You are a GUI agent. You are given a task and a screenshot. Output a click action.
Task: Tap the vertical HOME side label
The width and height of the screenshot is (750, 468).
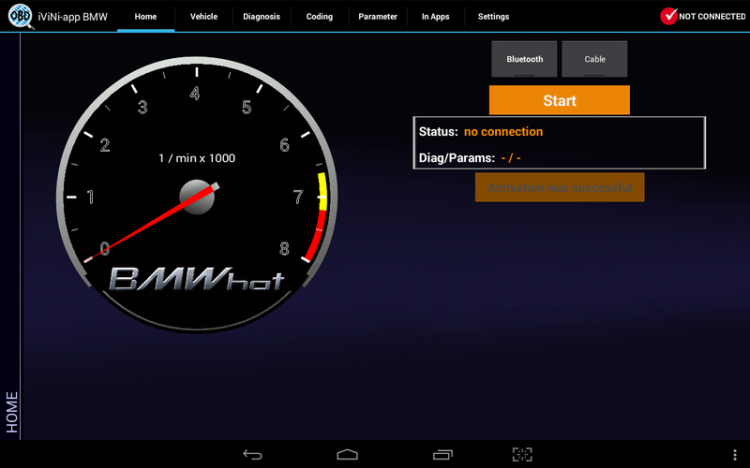11,412
